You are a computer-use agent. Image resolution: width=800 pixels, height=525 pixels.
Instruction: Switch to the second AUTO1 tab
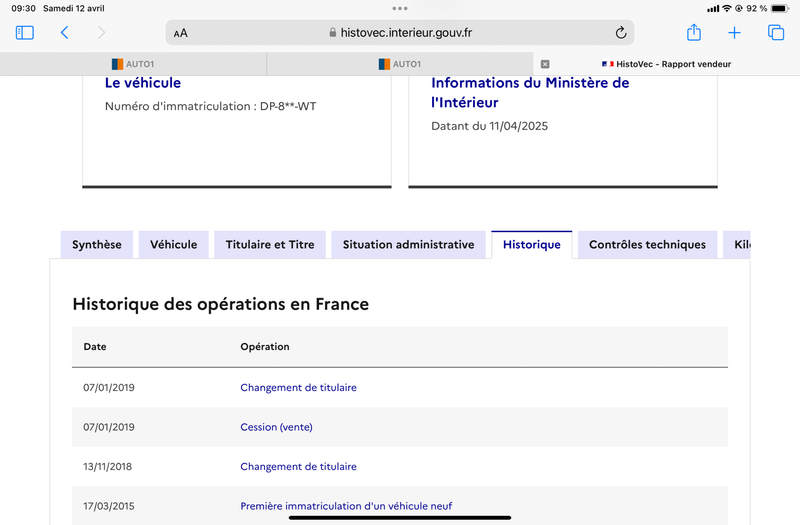400,64
